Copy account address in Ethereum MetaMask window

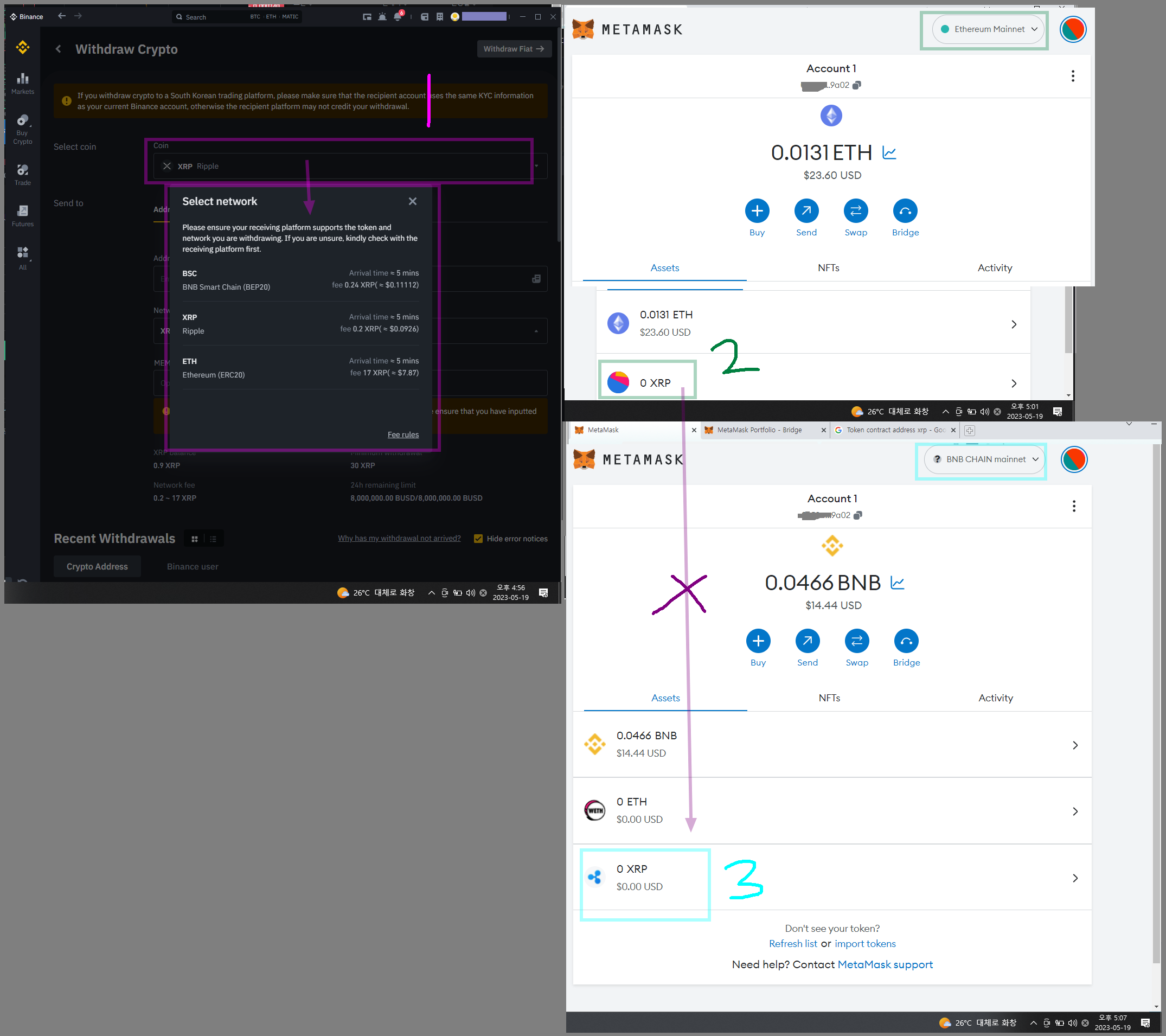[x=856, y=85]
